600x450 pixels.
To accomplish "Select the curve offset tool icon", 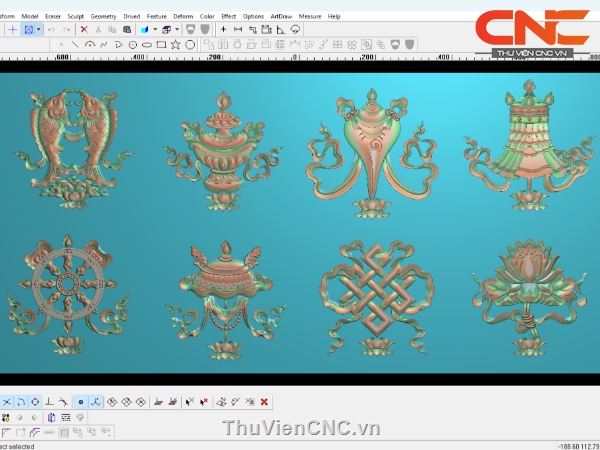I will tap(35, 432).
